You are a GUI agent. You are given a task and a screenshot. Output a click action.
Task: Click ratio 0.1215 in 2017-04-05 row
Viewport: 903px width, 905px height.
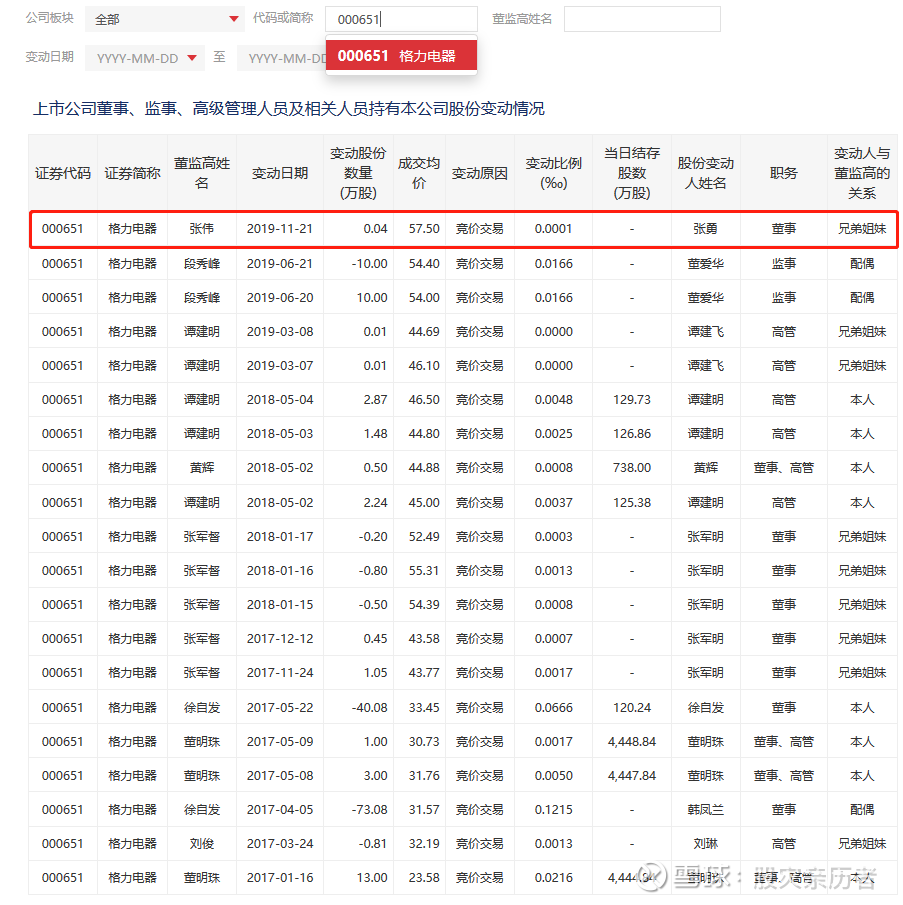(553, 810)
